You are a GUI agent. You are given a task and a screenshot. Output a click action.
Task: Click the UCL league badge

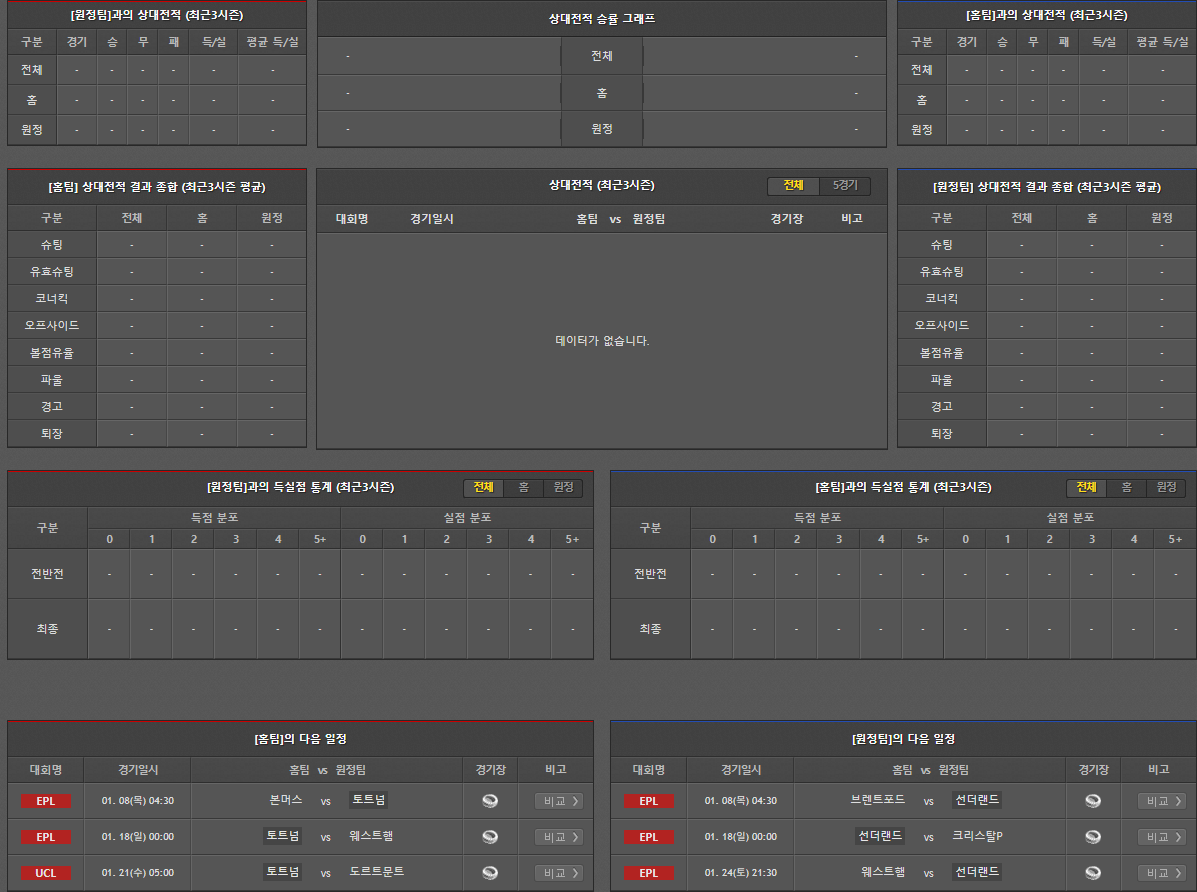pyautogui.click(x=46, y=872)
